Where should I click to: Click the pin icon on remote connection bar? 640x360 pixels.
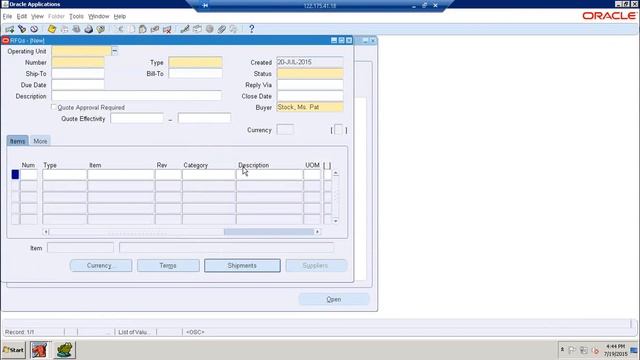tap(205, 5)
